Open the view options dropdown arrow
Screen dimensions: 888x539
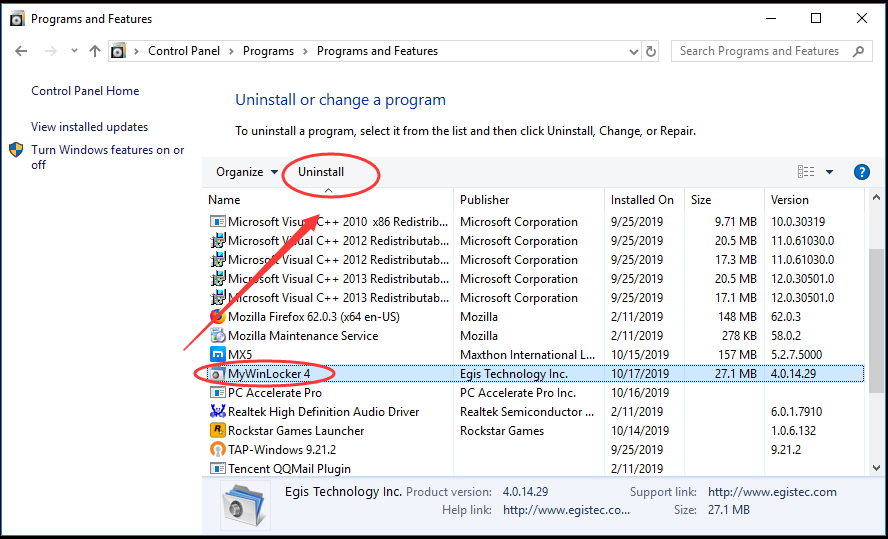point(829,172)
